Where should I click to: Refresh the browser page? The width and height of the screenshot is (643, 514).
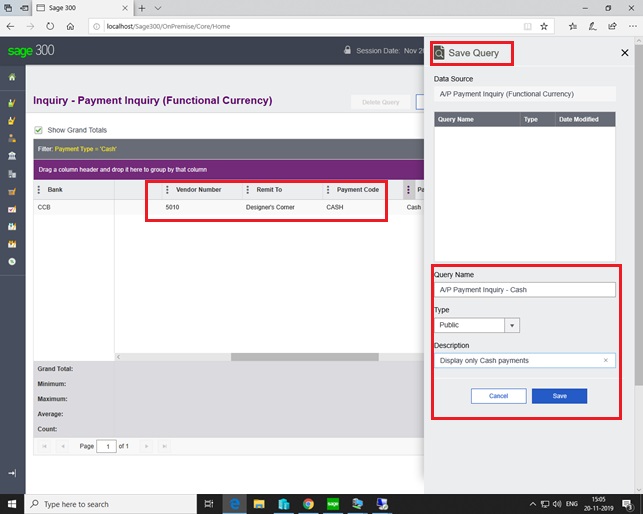50,26
